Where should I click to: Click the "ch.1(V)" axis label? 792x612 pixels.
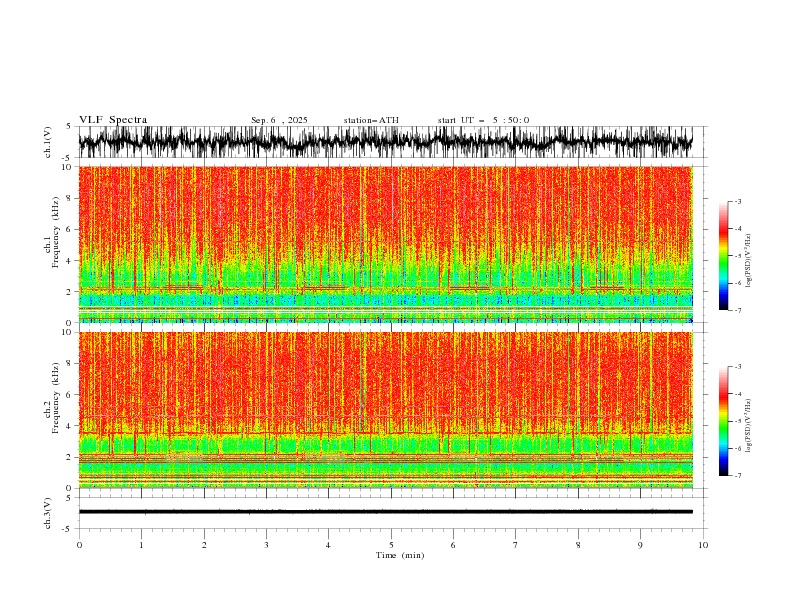point(48,142)
